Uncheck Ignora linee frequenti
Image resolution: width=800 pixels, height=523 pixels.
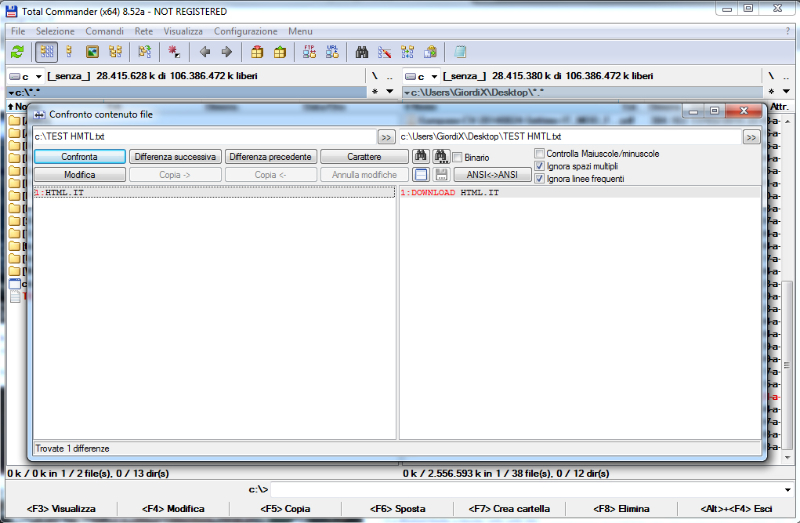coord(540,179)
